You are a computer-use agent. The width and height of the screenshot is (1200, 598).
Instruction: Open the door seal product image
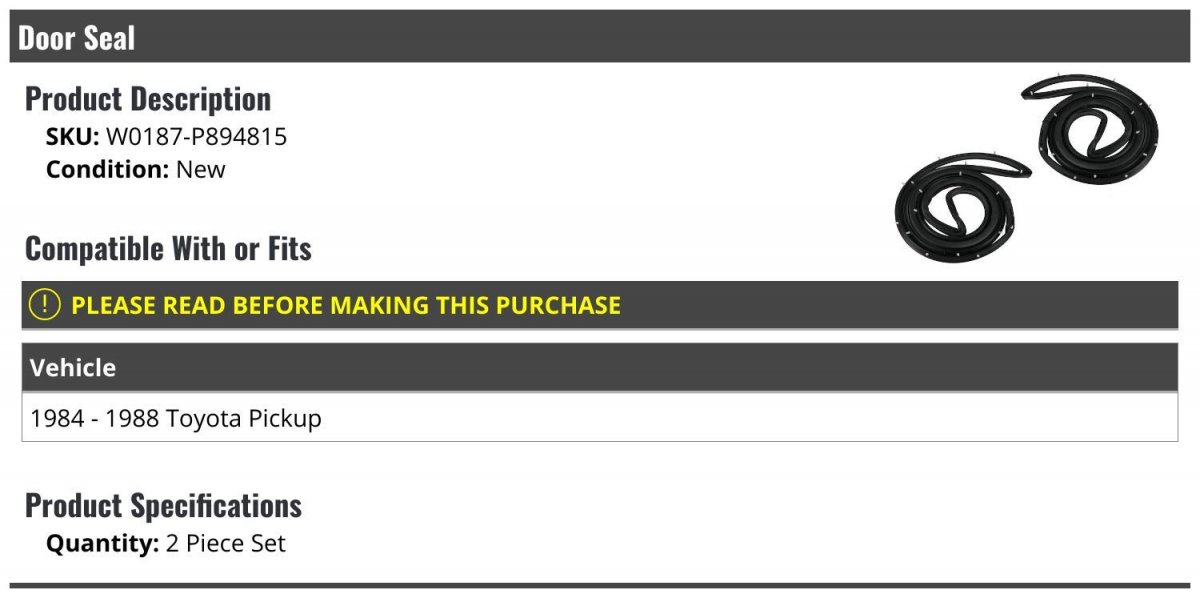1028,169
